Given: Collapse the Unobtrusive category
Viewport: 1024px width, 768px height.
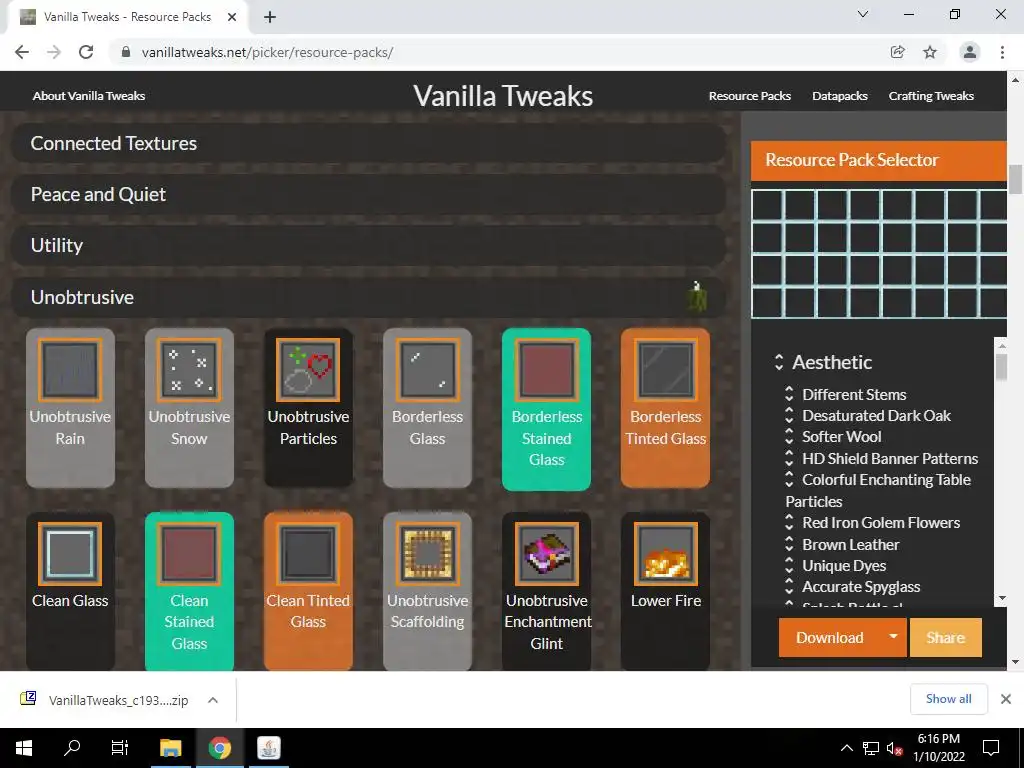Looking at the screenshot, I should coord(368,297).
